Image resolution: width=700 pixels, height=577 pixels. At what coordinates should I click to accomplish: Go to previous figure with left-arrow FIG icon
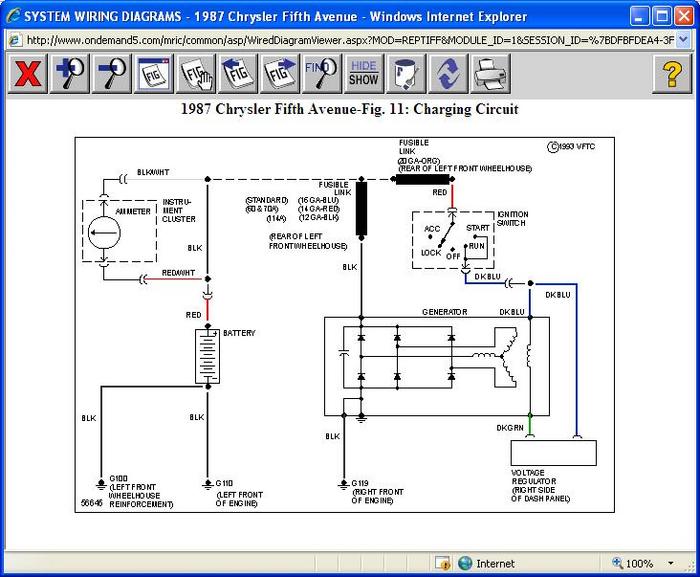[238, 74]
